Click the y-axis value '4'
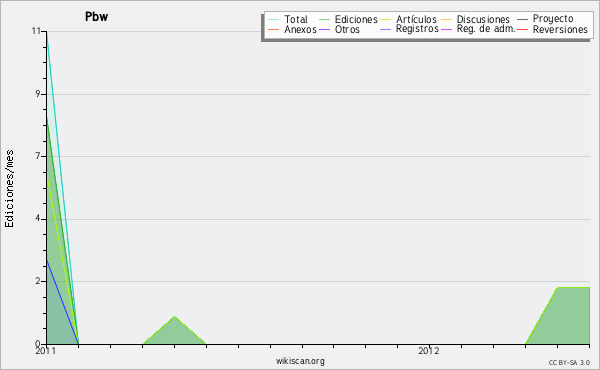The width and height of the screenshot is (600, 370). pyautogui.click(x=38, y=218)
